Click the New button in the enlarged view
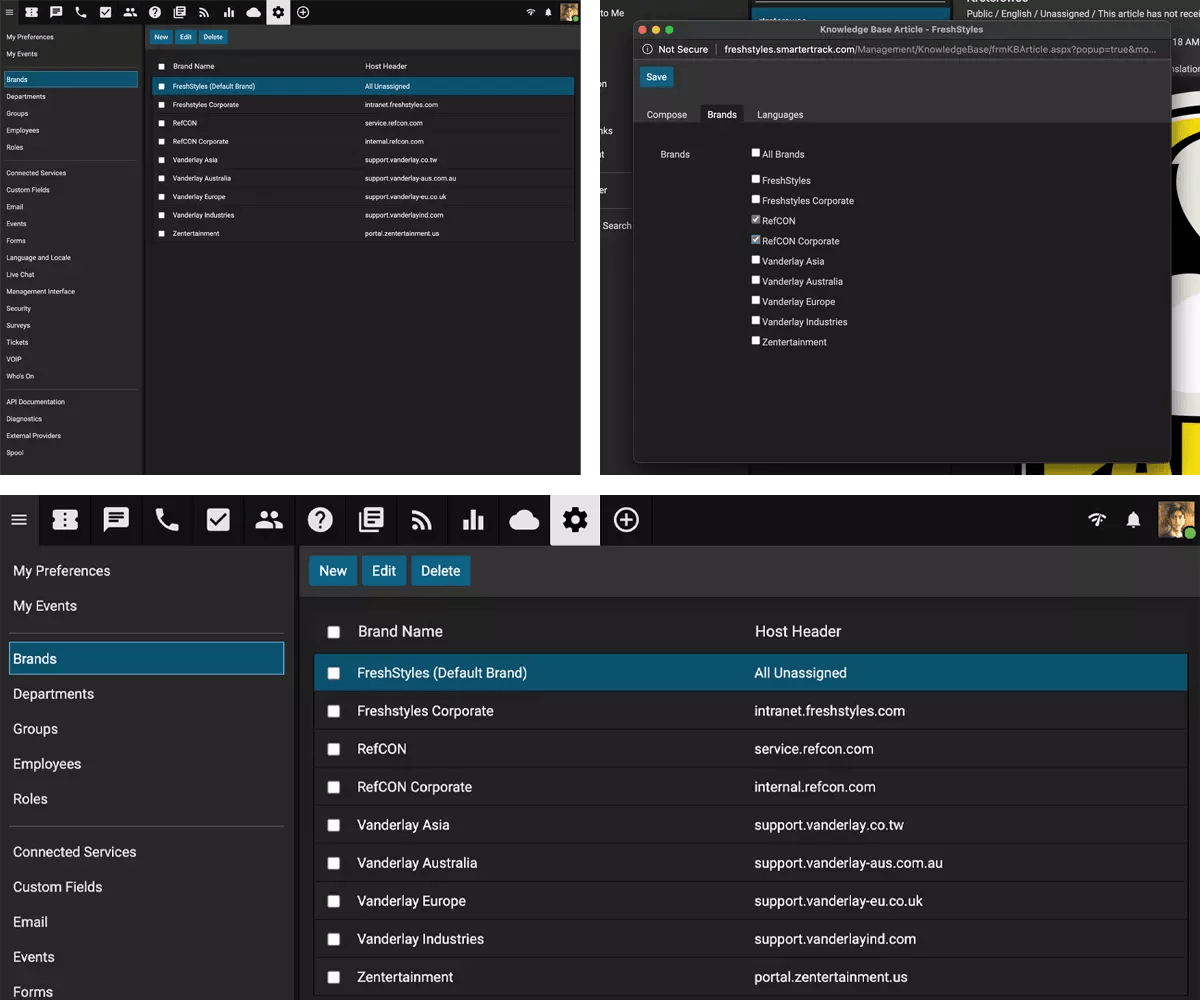This screenshot has height=1000, width=1200. (x=333, y=571)
